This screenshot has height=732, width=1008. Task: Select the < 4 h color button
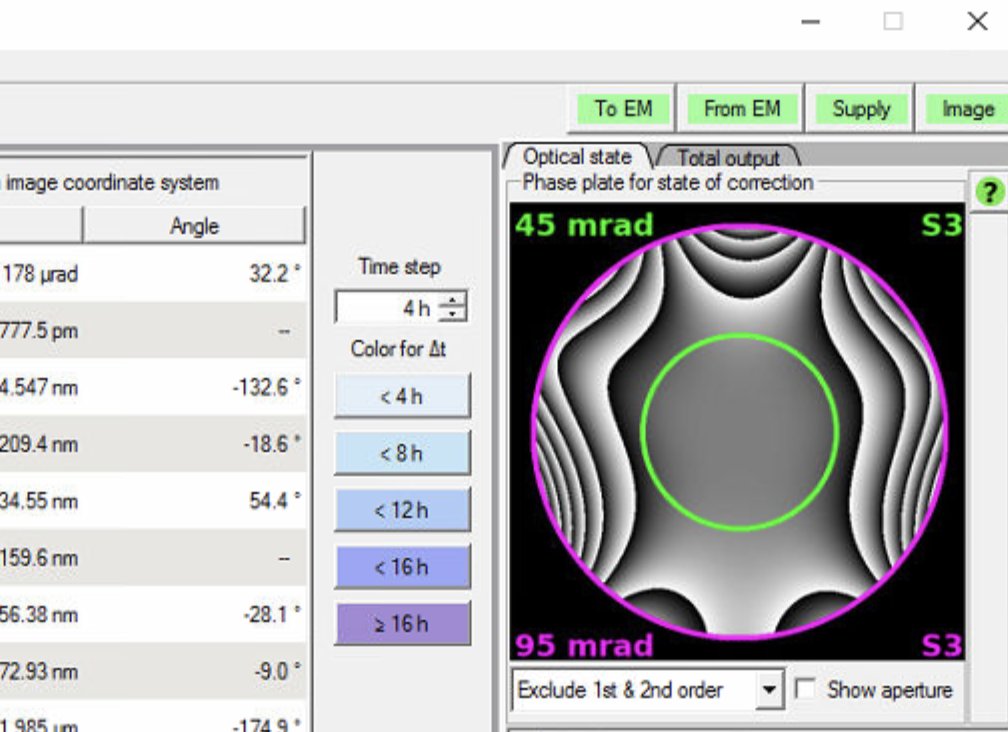point(402,395)
